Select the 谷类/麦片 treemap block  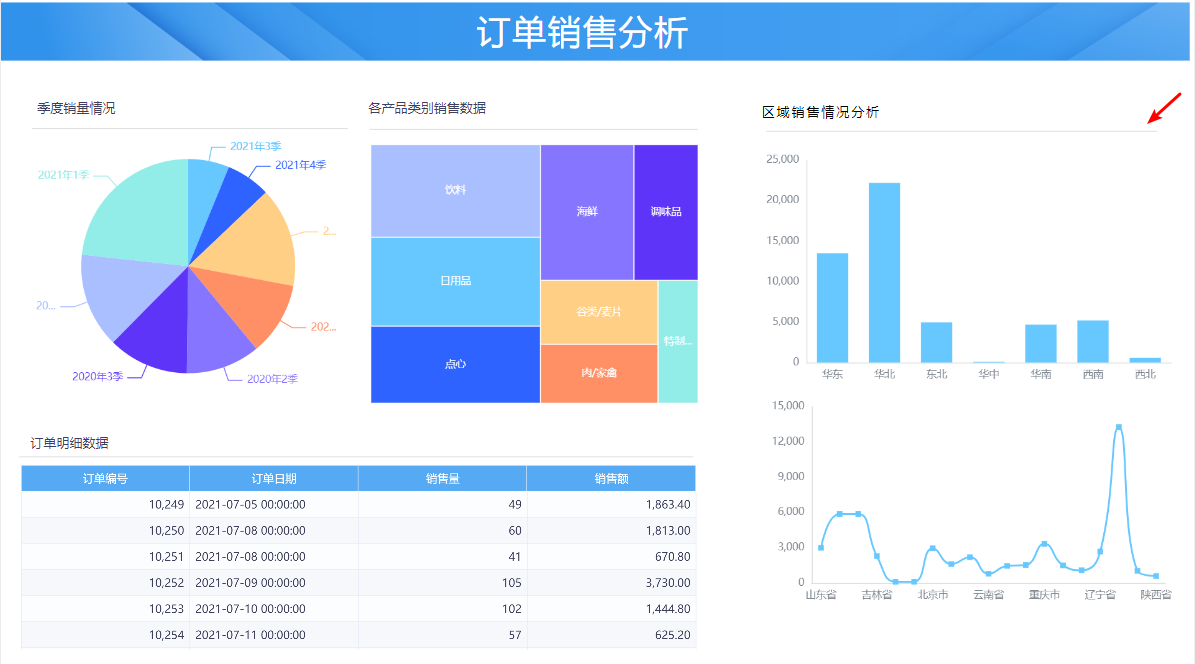pyautogui.click(x=599, y=312)
